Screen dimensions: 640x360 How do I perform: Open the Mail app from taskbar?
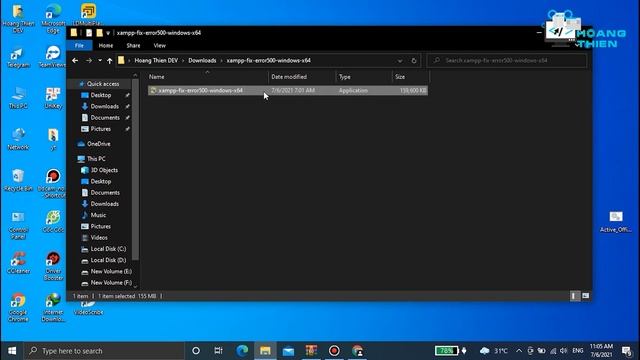288,351
